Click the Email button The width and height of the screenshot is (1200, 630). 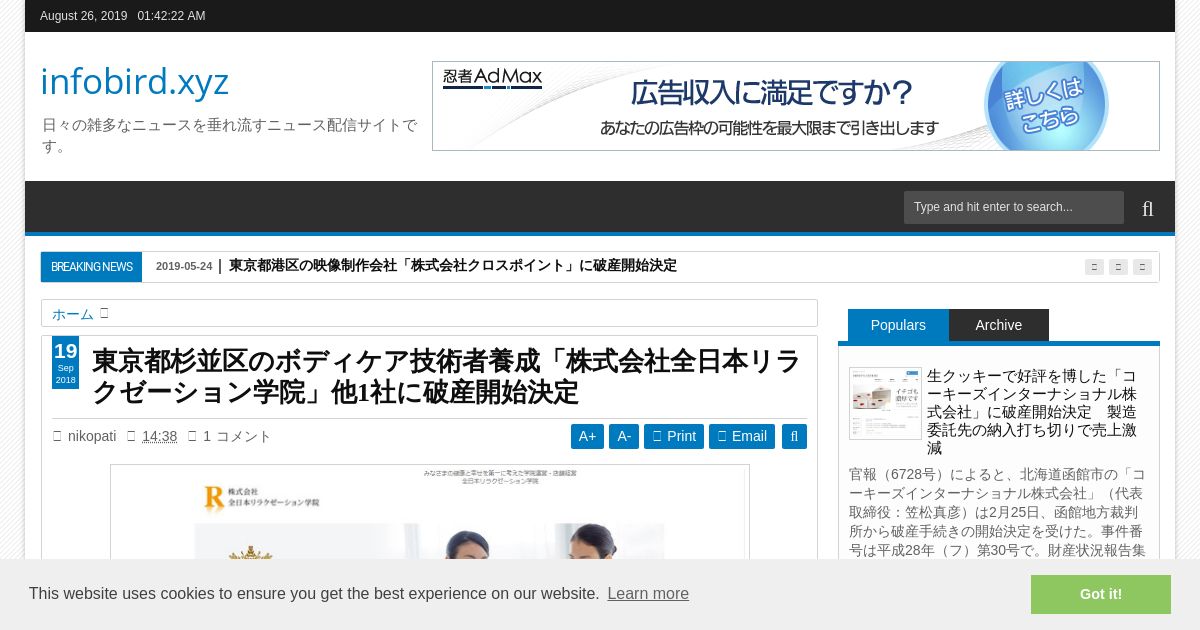(x=742, y=436)
